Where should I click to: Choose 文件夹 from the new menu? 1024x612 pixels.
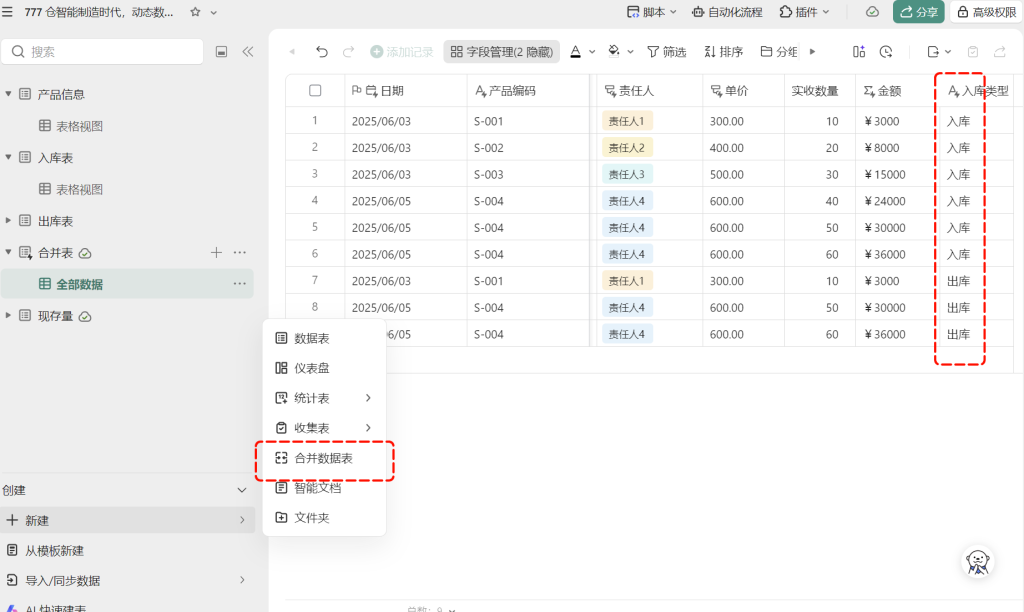pyautogui.click(x=324, y=518)
